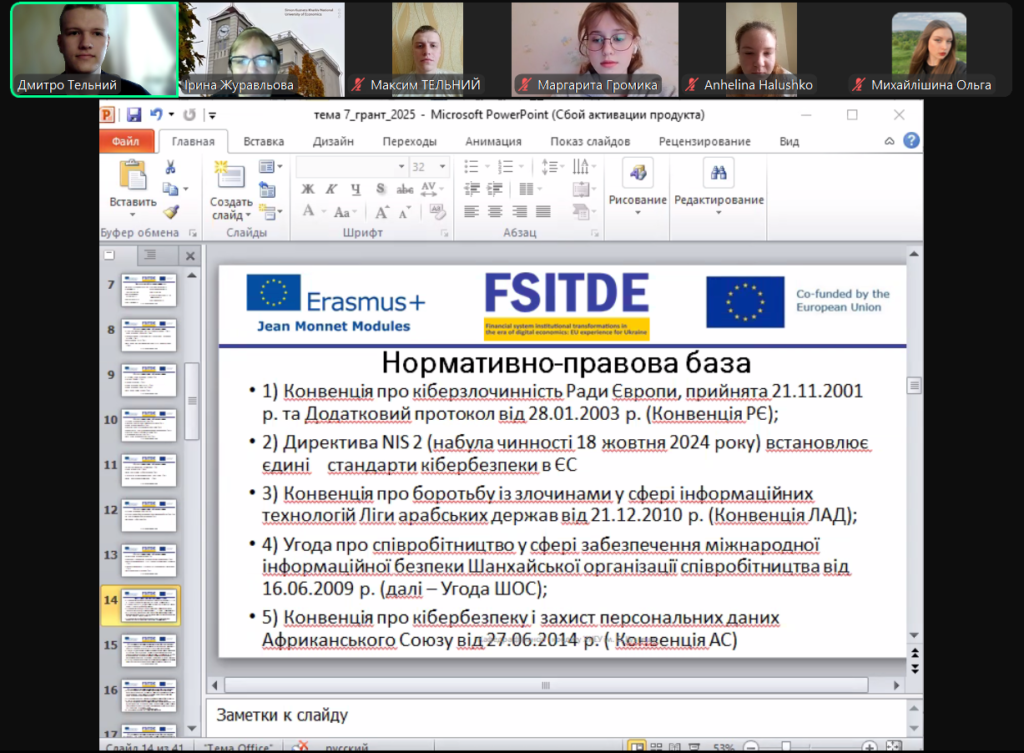
Task: Switch to the Дизайн tab
Action: coord(333,141)
